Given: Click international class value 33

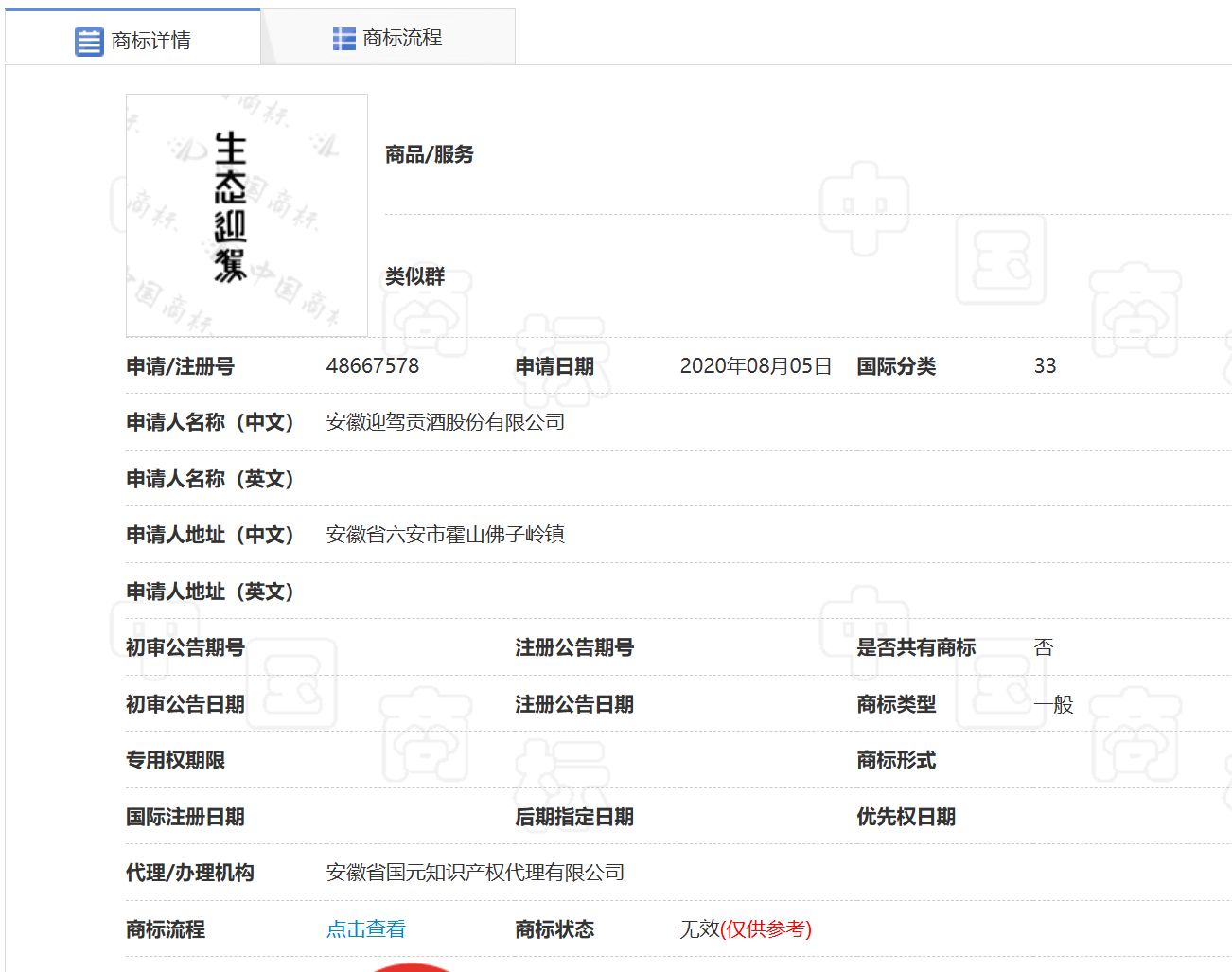Looking at the screenshot, I should pyautogui.click(x=1045, y=366).
